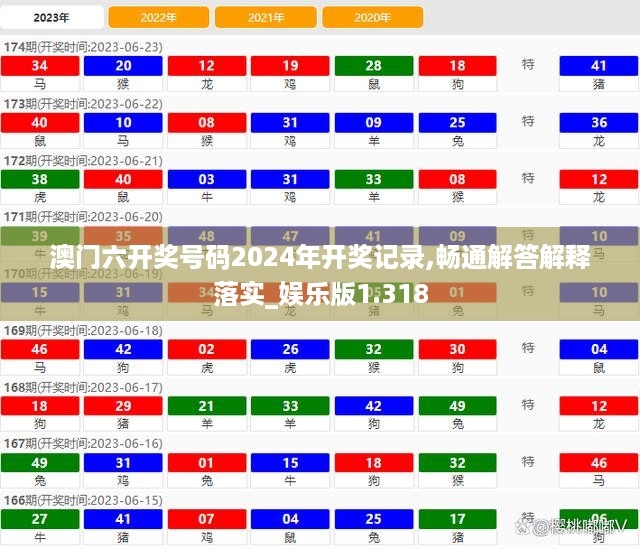Image resolution: width=640 pixels, height=549 pixels.
Task: Select blue special number 36 in period 173
Action: pyautogui.click(x=599, y=123)
